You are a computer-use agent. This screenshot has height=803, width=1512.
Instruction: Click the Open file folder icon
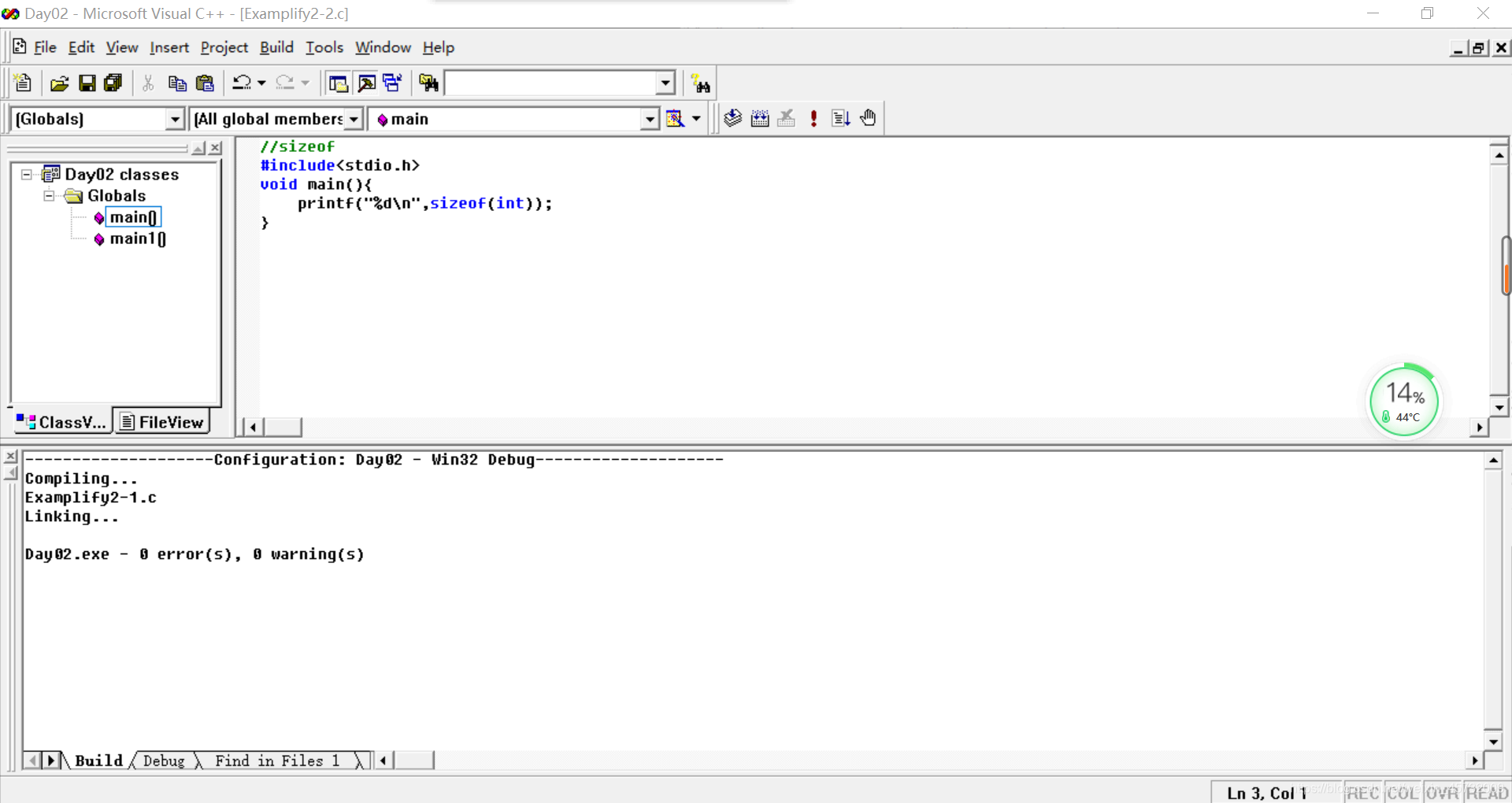60,83
